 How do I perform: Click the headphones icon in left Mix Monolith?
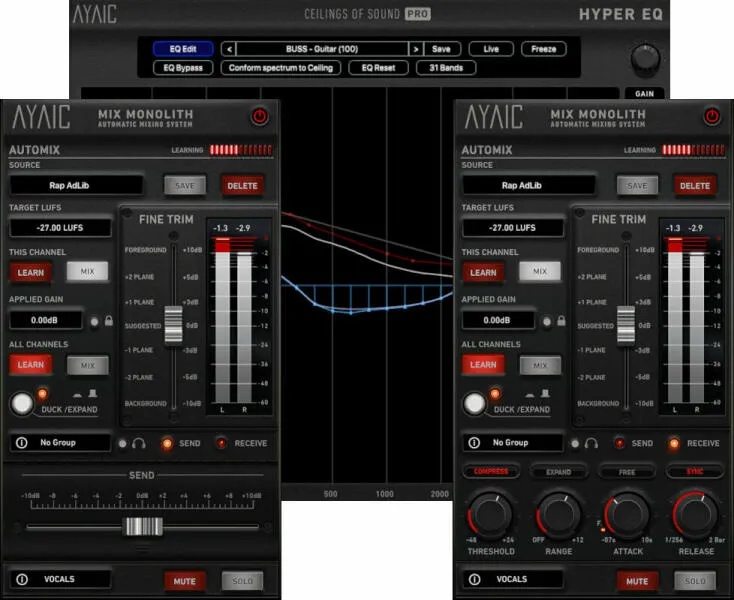[x=139, y=443]
